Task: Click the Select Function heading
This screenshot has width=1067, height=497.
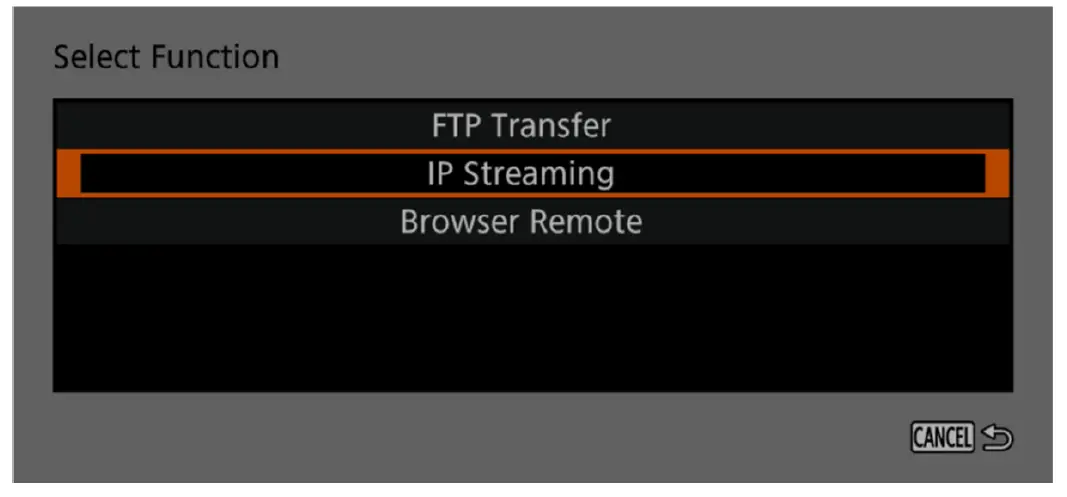Action: (166, 57)
